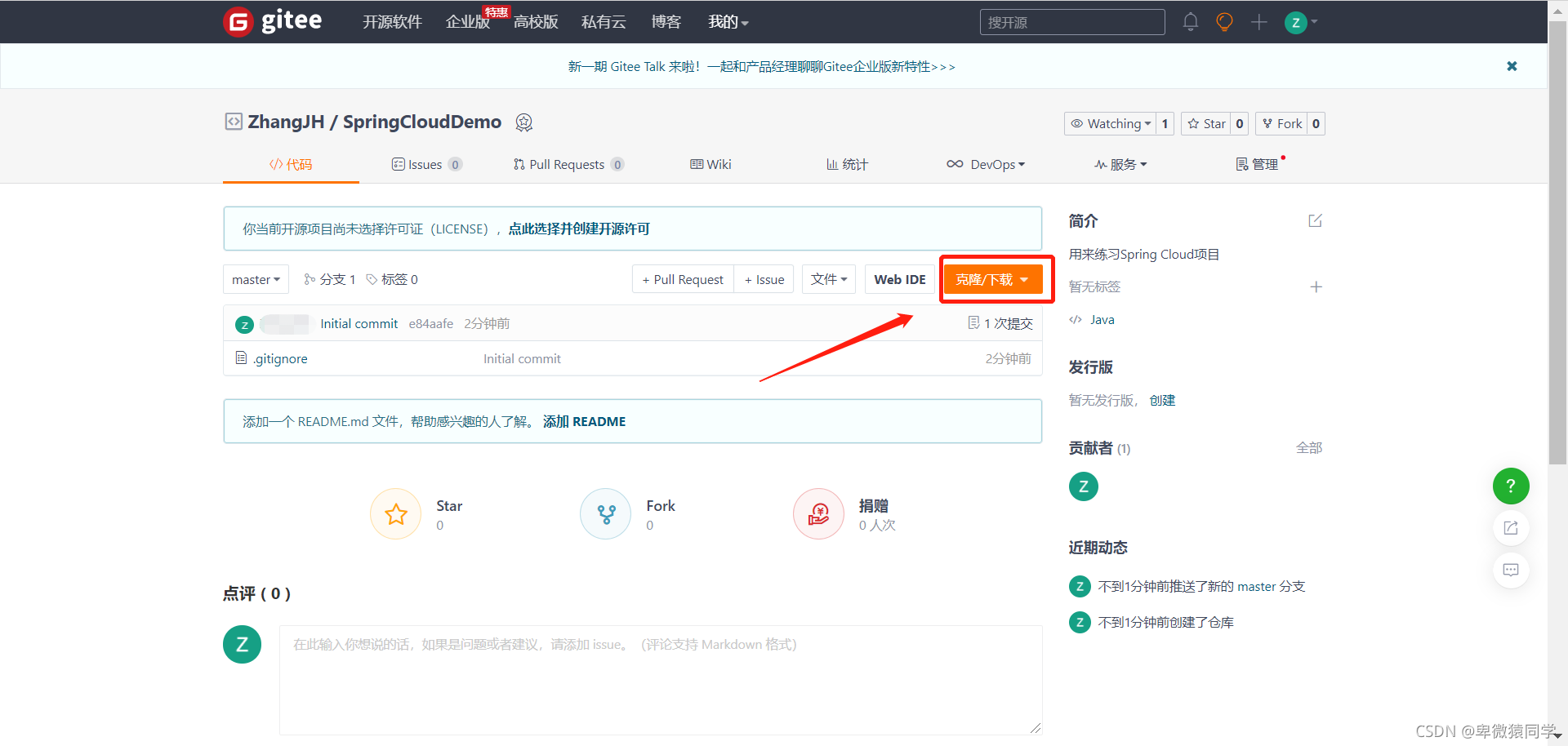
Task: Click 高校版 in the top navigation
Action: pos(536,22)
